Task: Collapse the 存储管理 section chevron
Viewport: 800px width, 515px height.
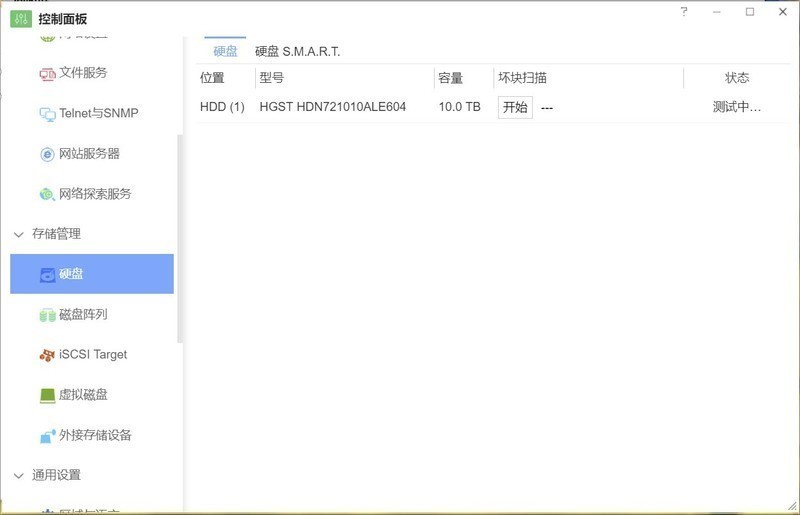Action: pos(19,235)
